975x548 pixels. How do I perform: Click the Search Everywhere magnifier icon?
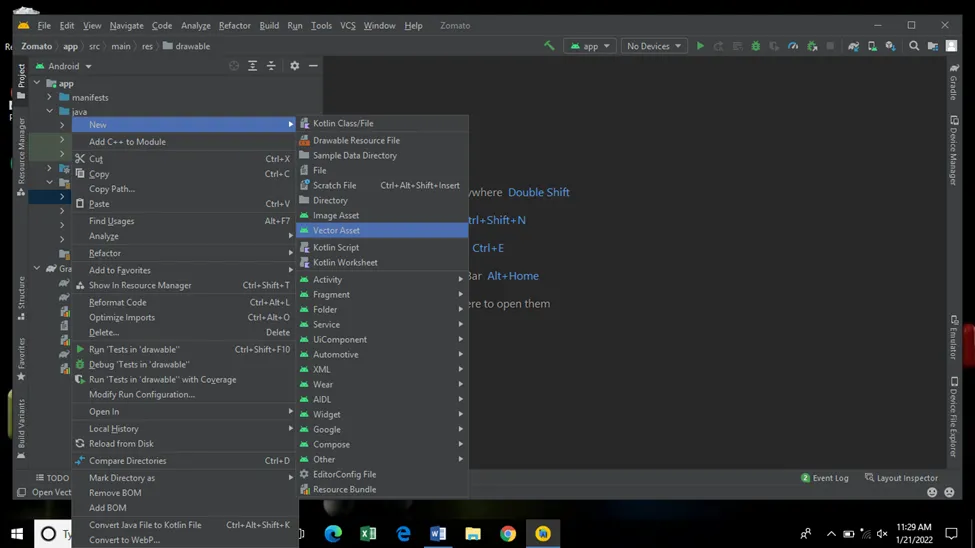[x=914, y=46]
